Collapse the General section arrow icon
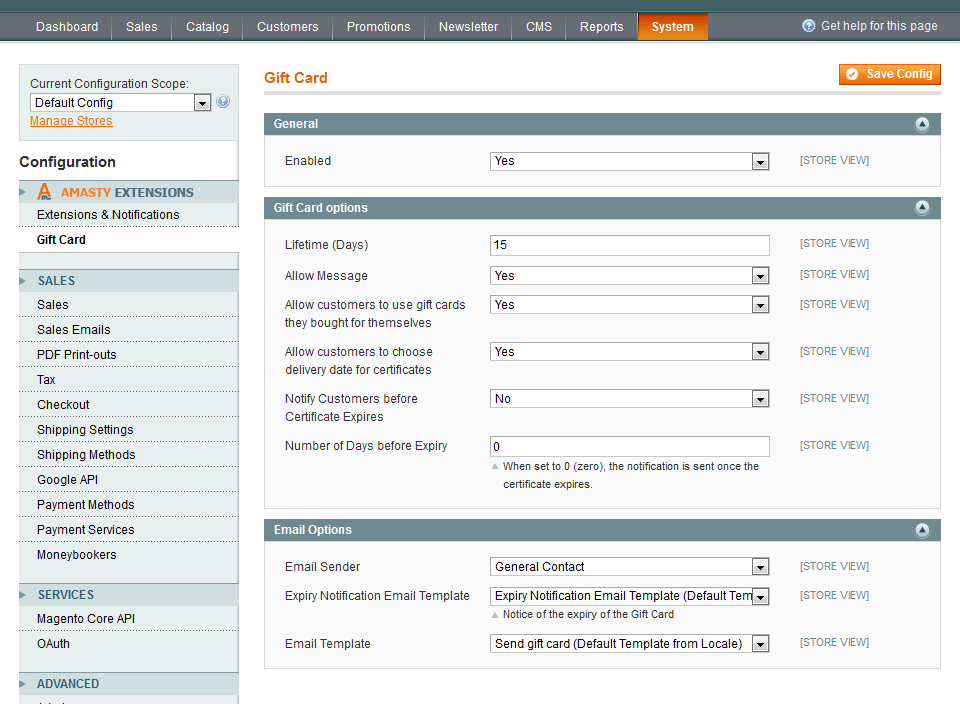This screenshot has height=704, width=960. (922, 124)
